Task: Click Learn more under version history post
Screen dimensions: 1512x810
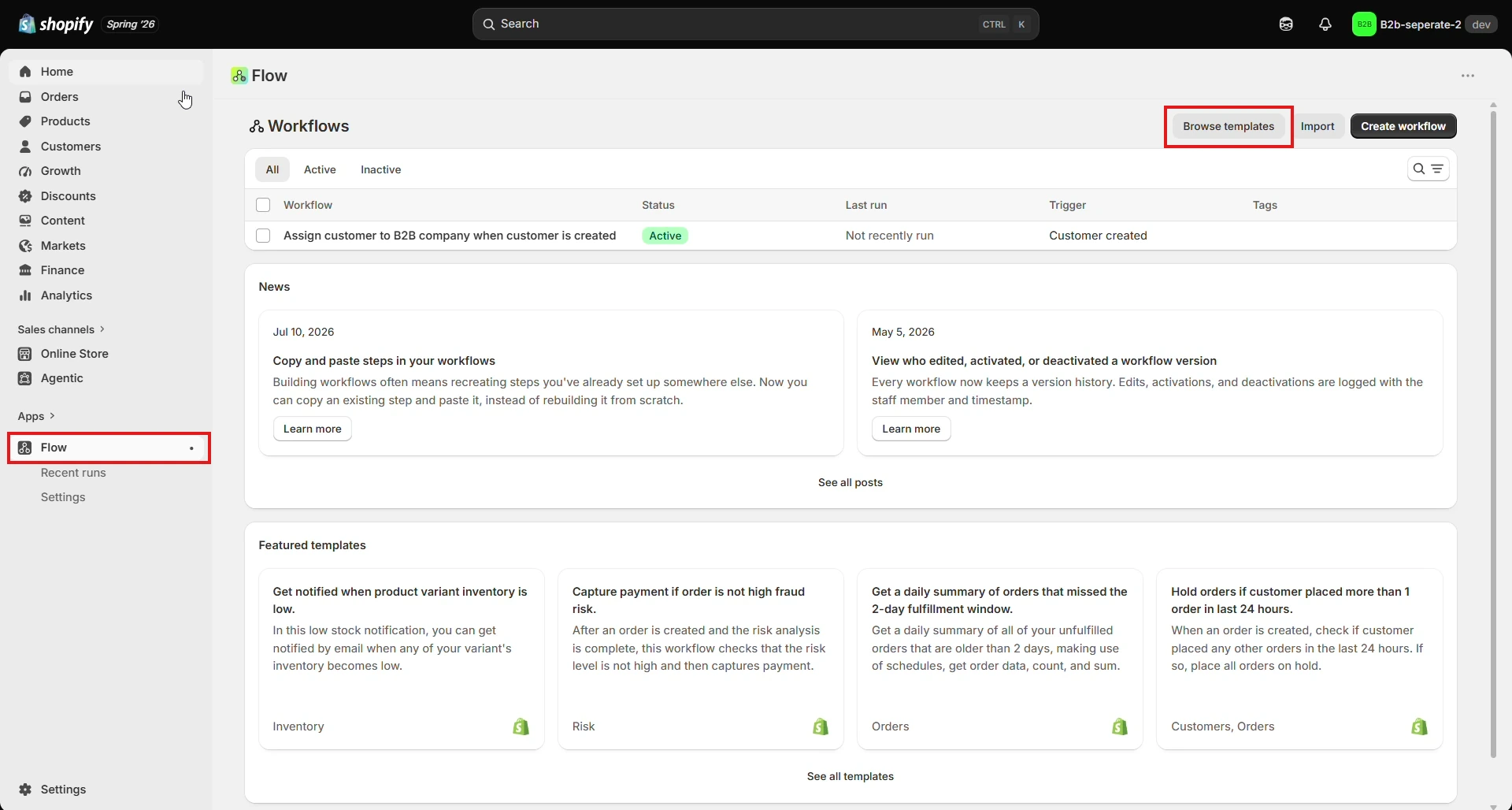Action: click(x=911, y=429)
